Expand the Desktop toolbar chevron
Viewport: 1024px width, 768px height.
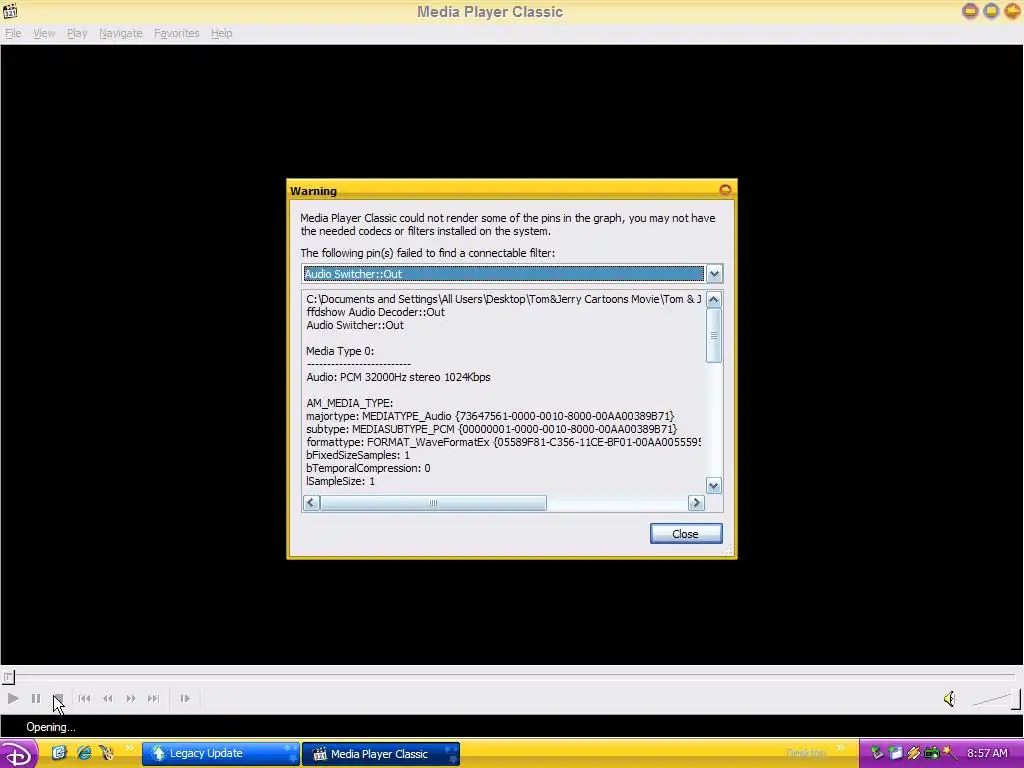coord(840,748)
